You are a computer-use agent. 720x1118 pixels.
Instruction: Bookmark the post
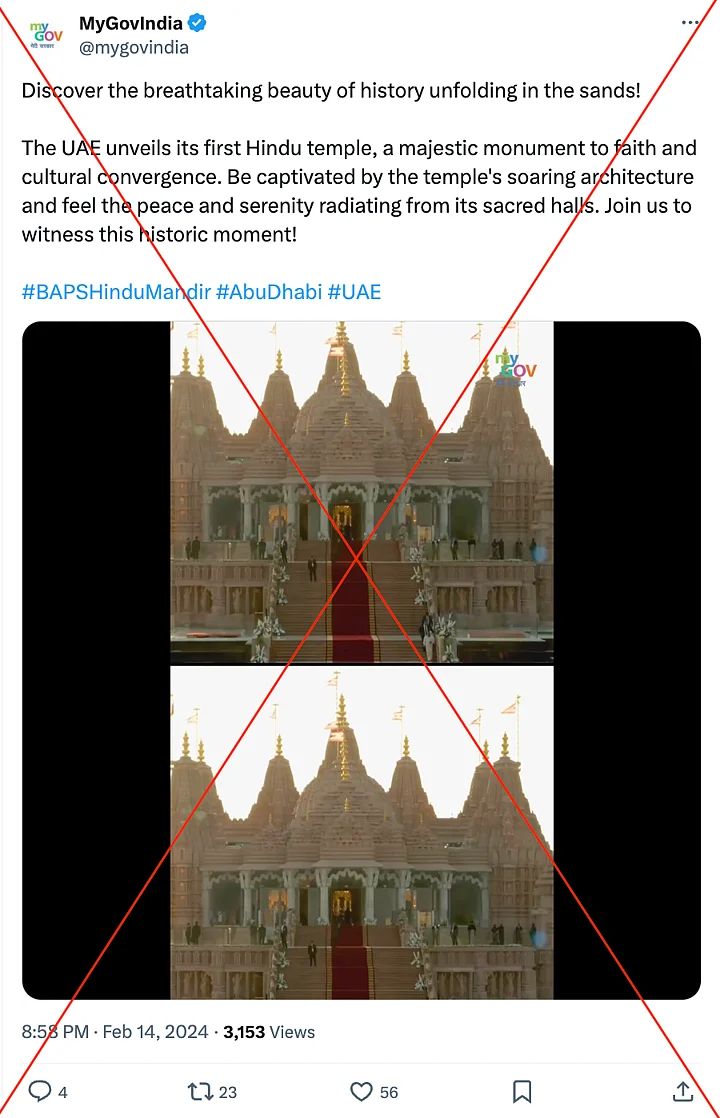pos(522,1092)
